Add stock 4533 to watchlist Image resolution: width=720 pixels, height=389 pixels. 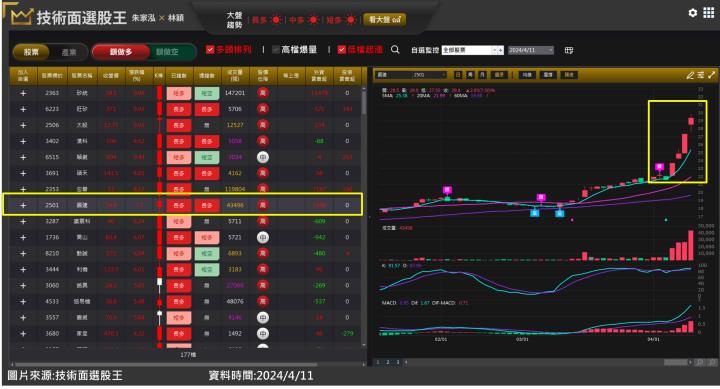(x=23, y=302)
